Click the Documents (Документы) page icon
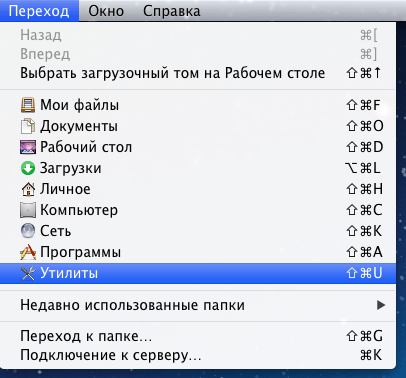Image resolution: width=406 pixels, height=378 pixels. [28, 126]
